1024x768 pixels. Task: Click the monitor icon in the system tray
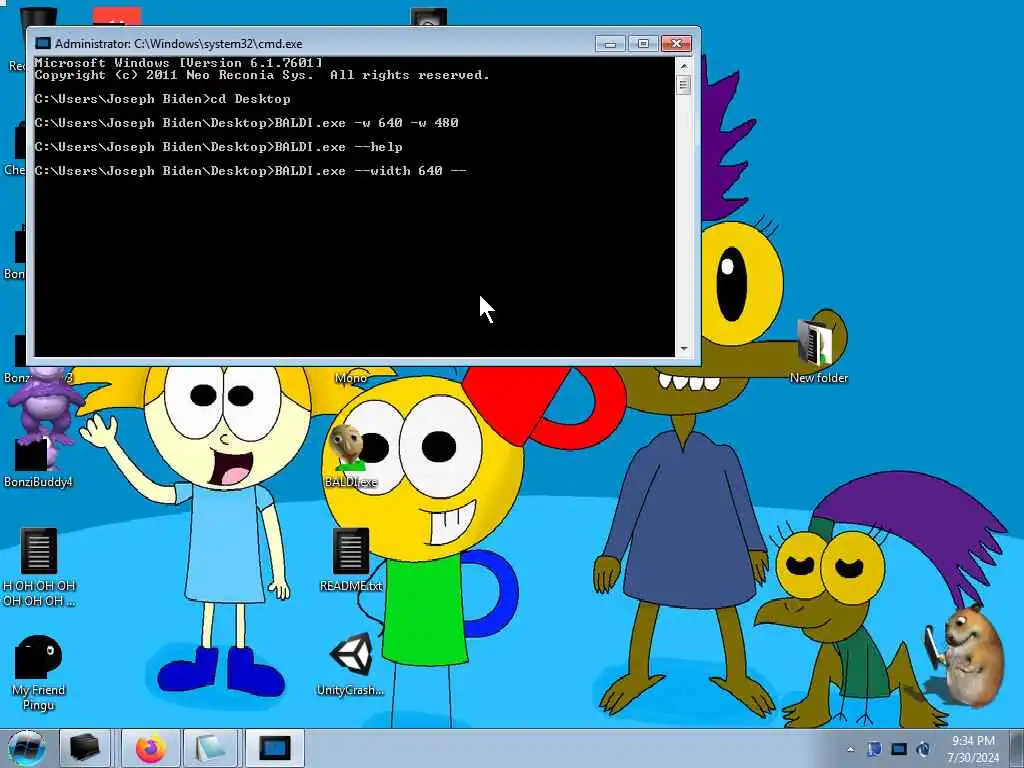point(899,749)
